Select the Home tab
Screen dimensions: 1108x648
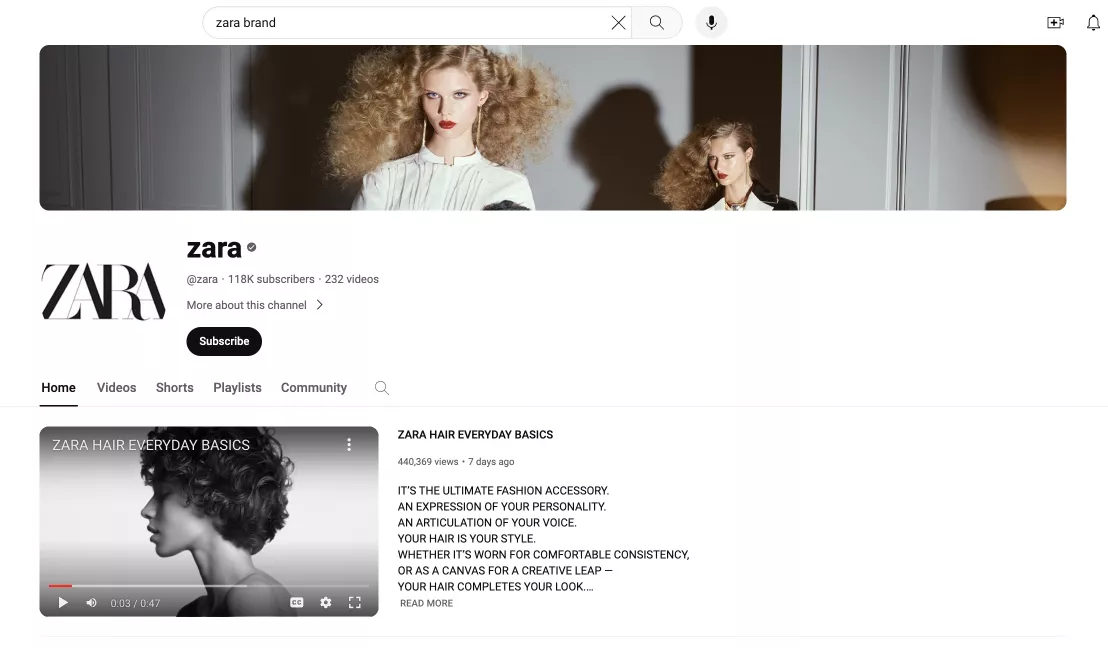(x=59, y=387)
